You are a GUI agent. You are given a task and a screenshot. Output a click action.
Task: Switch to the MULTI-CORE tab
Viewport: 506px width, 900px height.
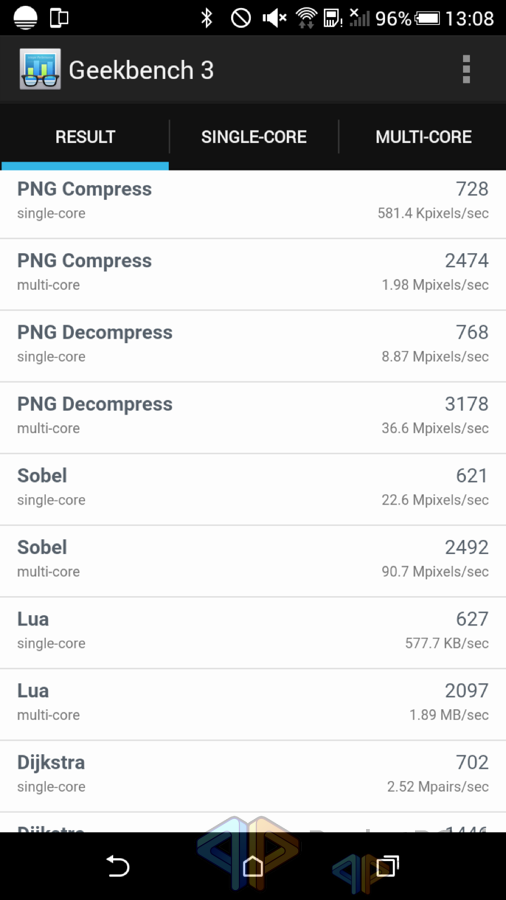click(423, 137)
